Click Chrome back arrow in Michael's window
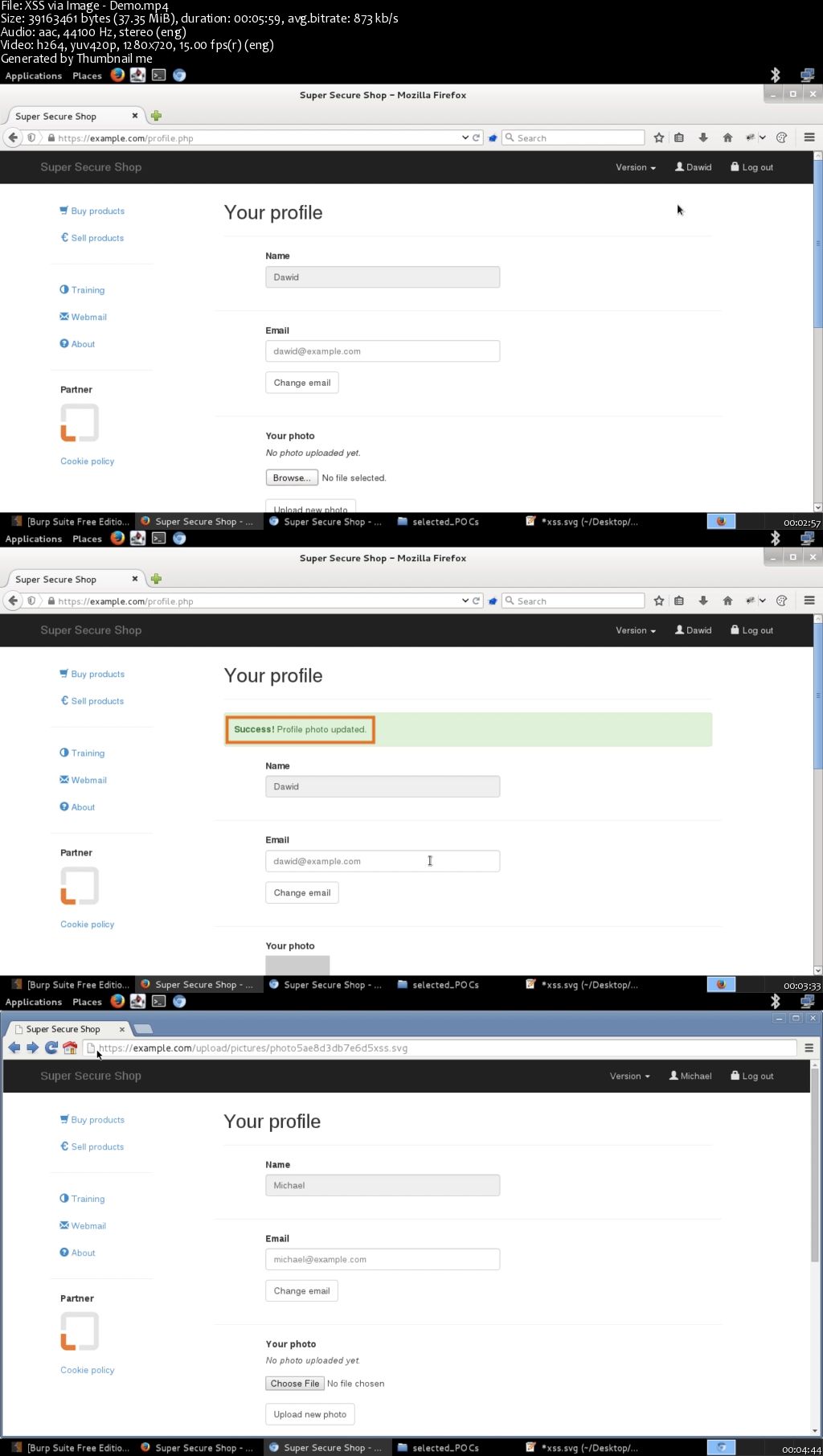 click(x=14, y=1047)
